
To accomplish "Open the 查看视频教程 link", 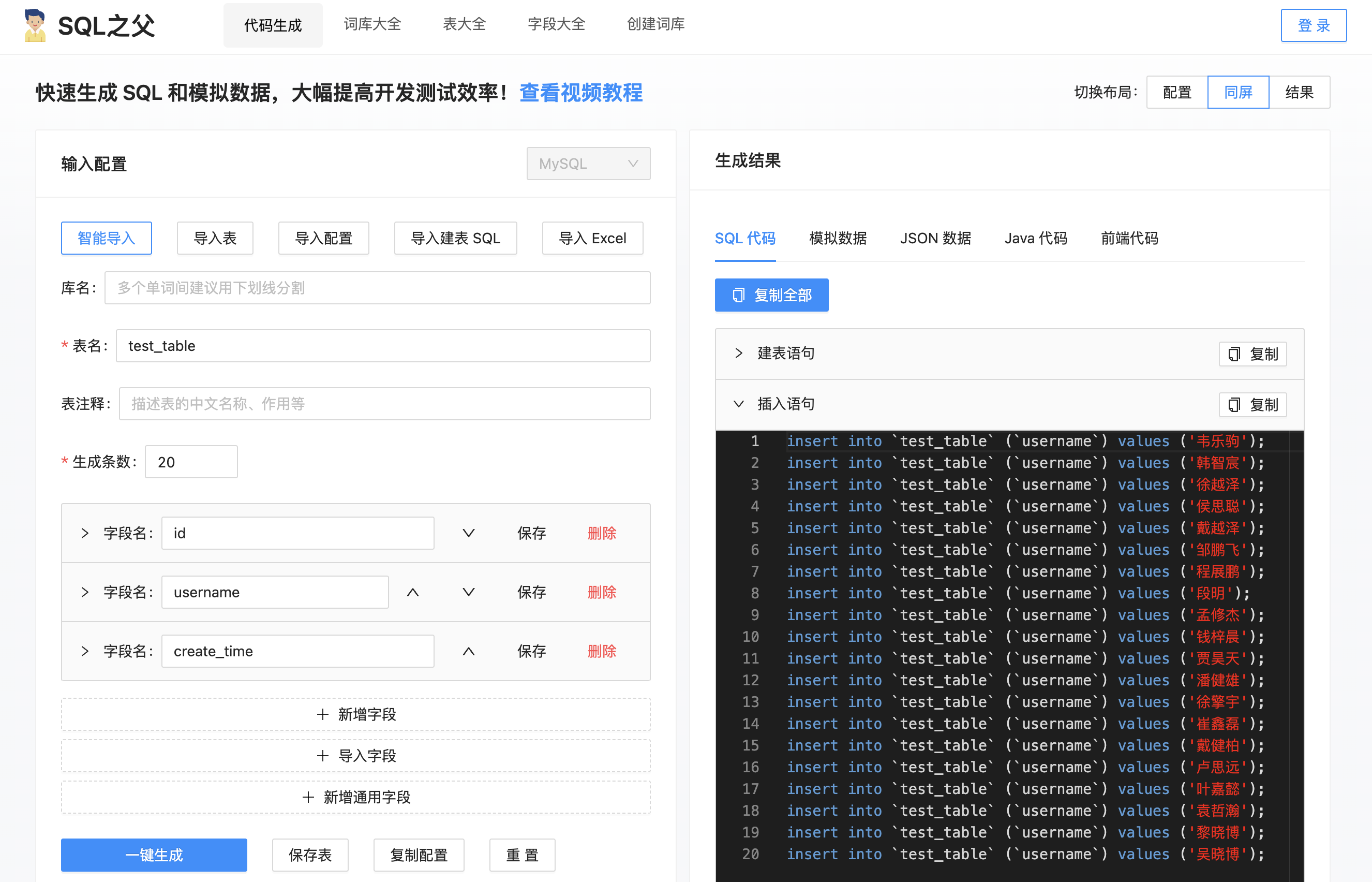I will pos(580,93).
